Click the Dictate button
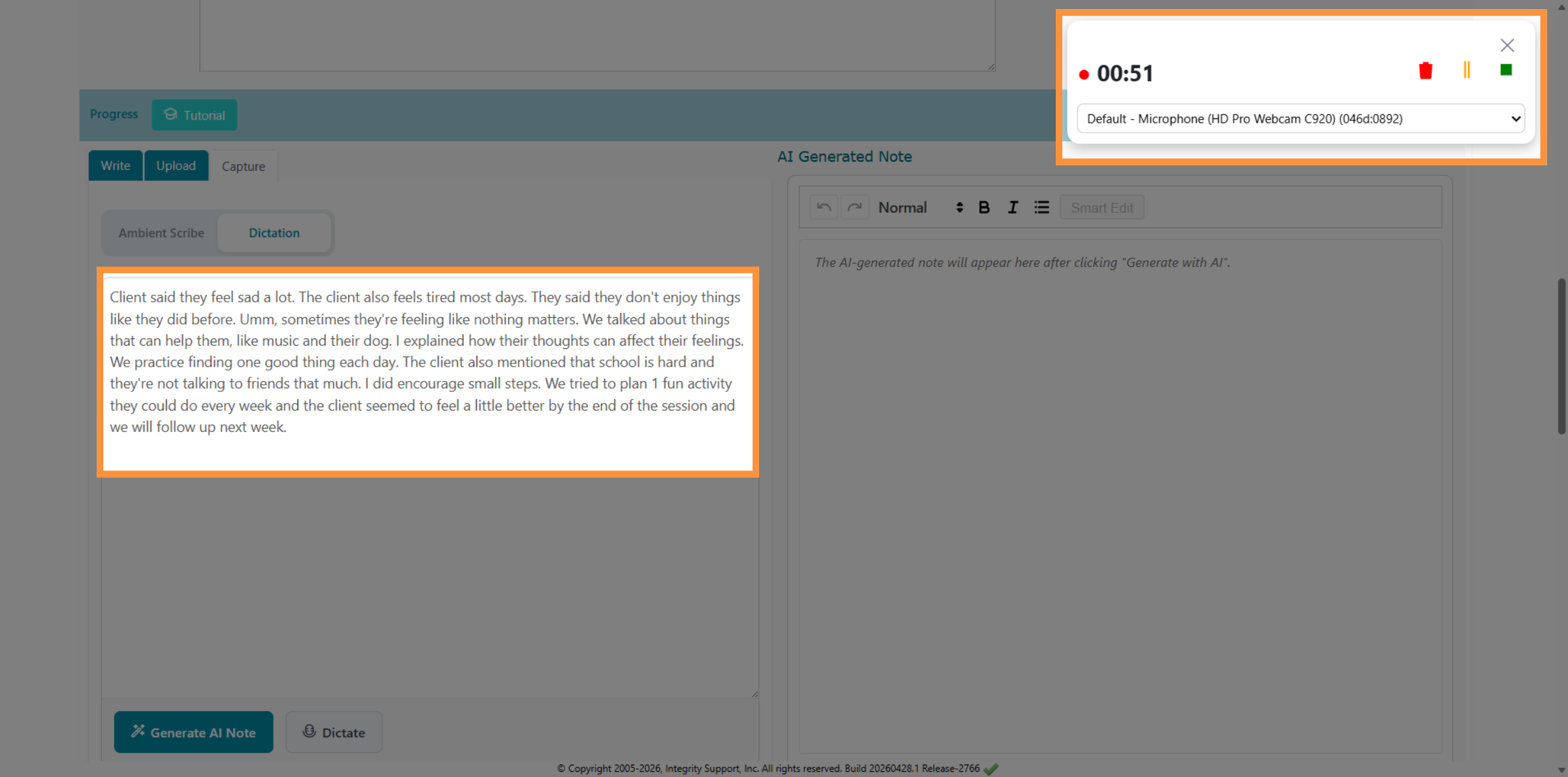1568x777 pixels. click(x=334, y=732)
